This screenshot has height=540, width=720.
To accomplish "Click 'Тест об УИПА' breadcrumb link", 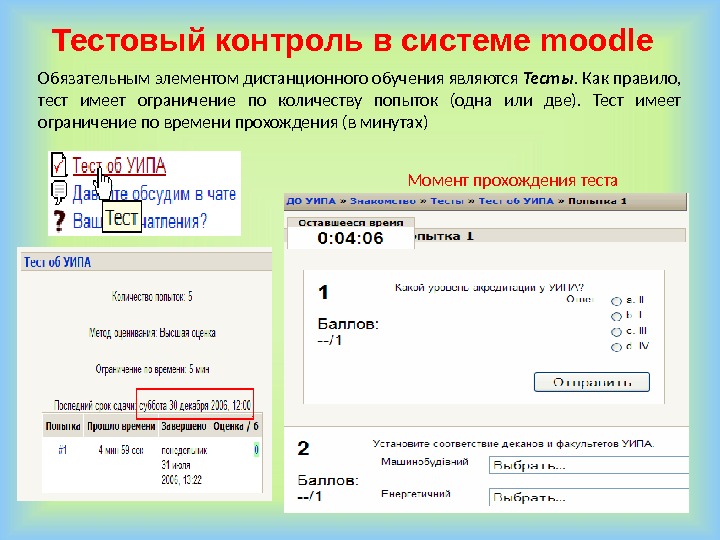I will [x=516, y=201].
